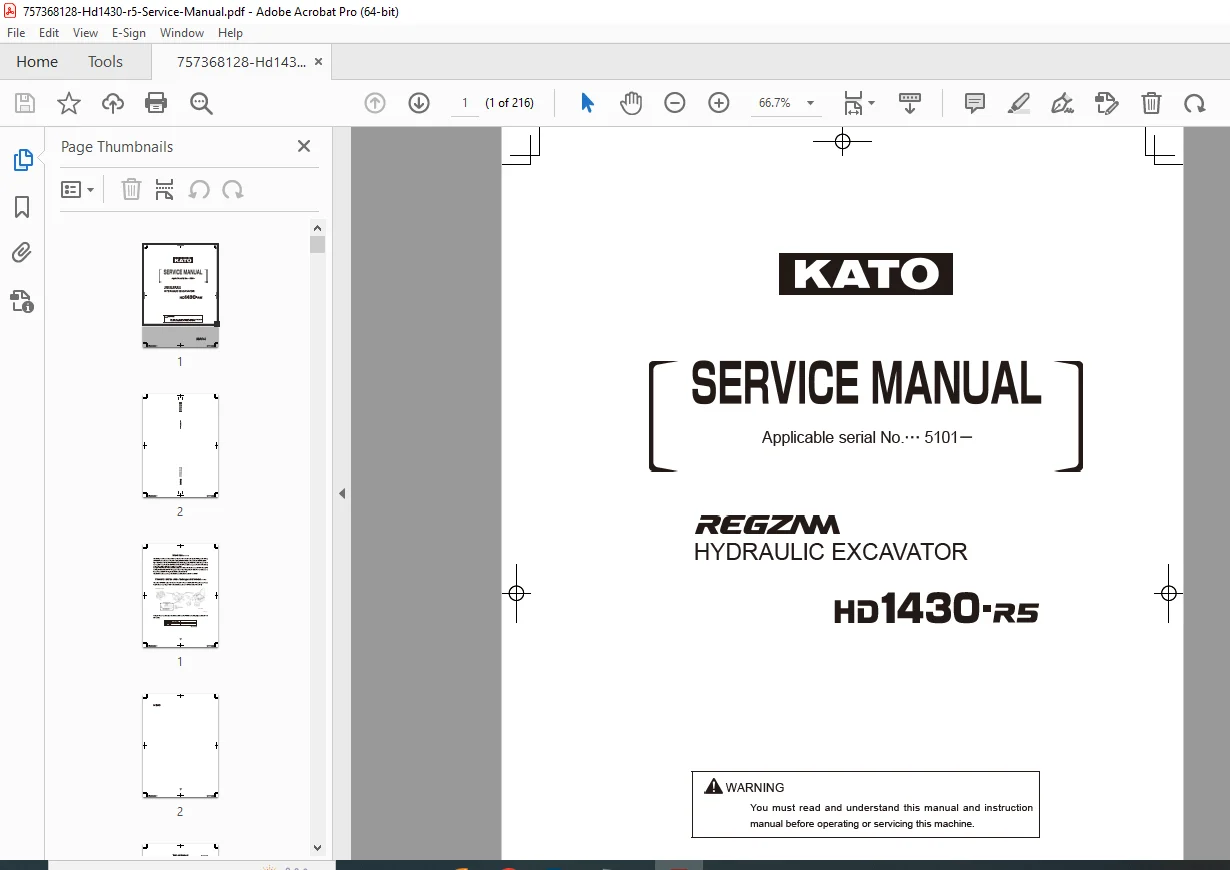Rotate thumbnail clockwise
The height and width of the screenshot is (870, 1230).
tap(233, 190)
